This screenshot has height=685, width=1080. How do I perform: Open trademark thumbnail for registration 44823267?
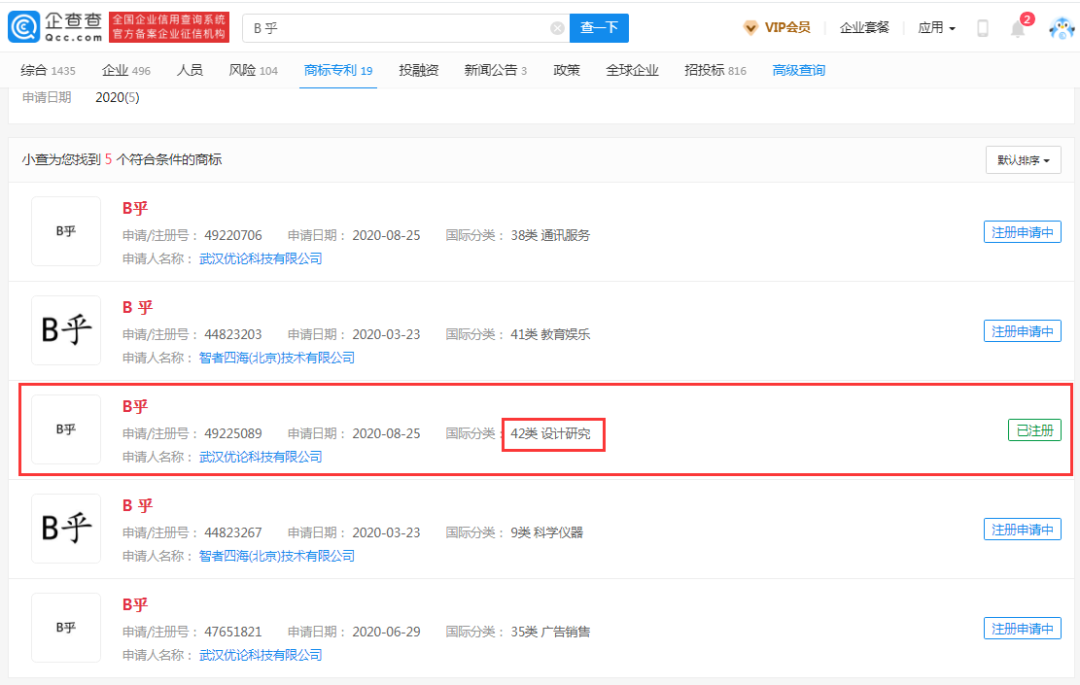tap(66, 529)
